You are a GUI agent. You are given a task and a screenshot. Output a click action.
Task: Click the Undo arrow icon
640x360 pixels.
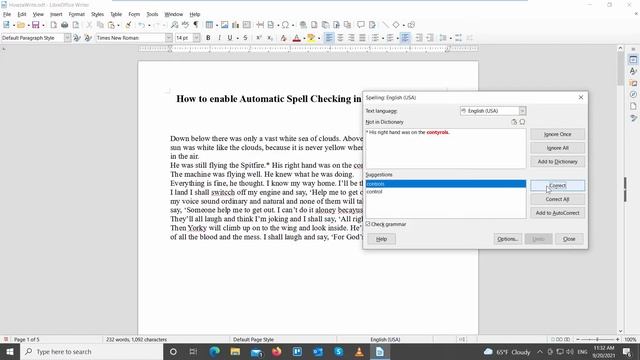pos(141,25)
